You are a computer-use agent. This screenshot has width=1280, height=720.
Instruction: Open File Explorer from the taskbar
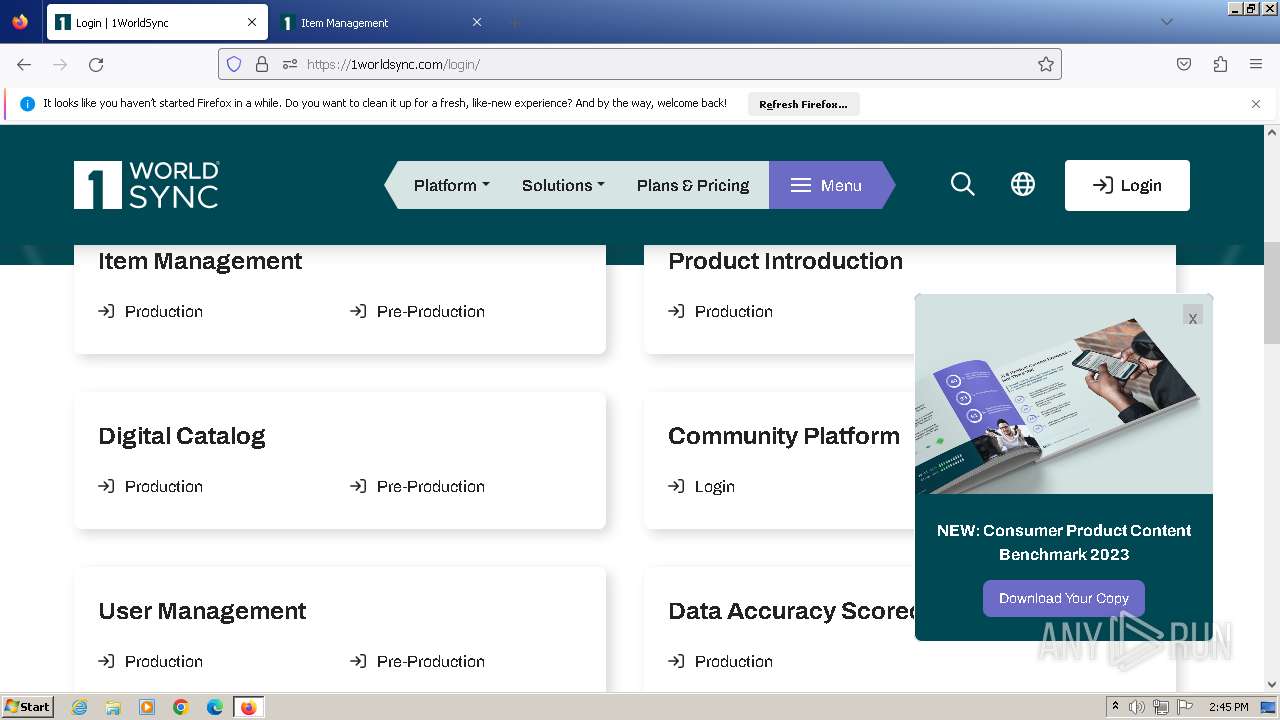click(113, 707)
